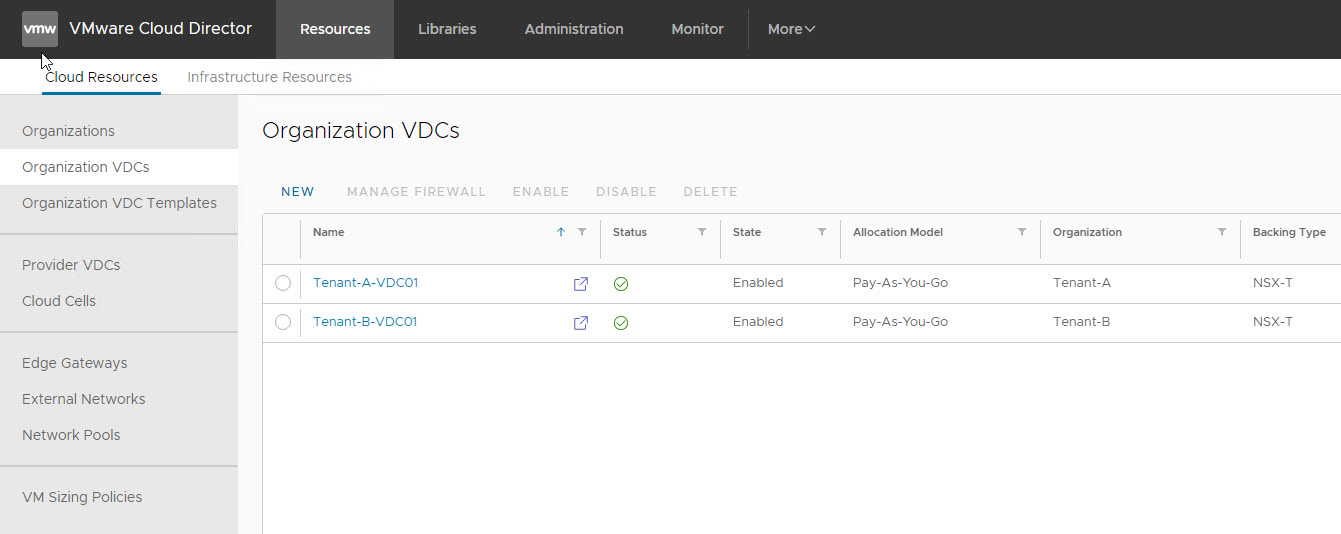Filter by Name column funnel icon
This screenshot has height=534, width=1341.
tap(582, 232)
